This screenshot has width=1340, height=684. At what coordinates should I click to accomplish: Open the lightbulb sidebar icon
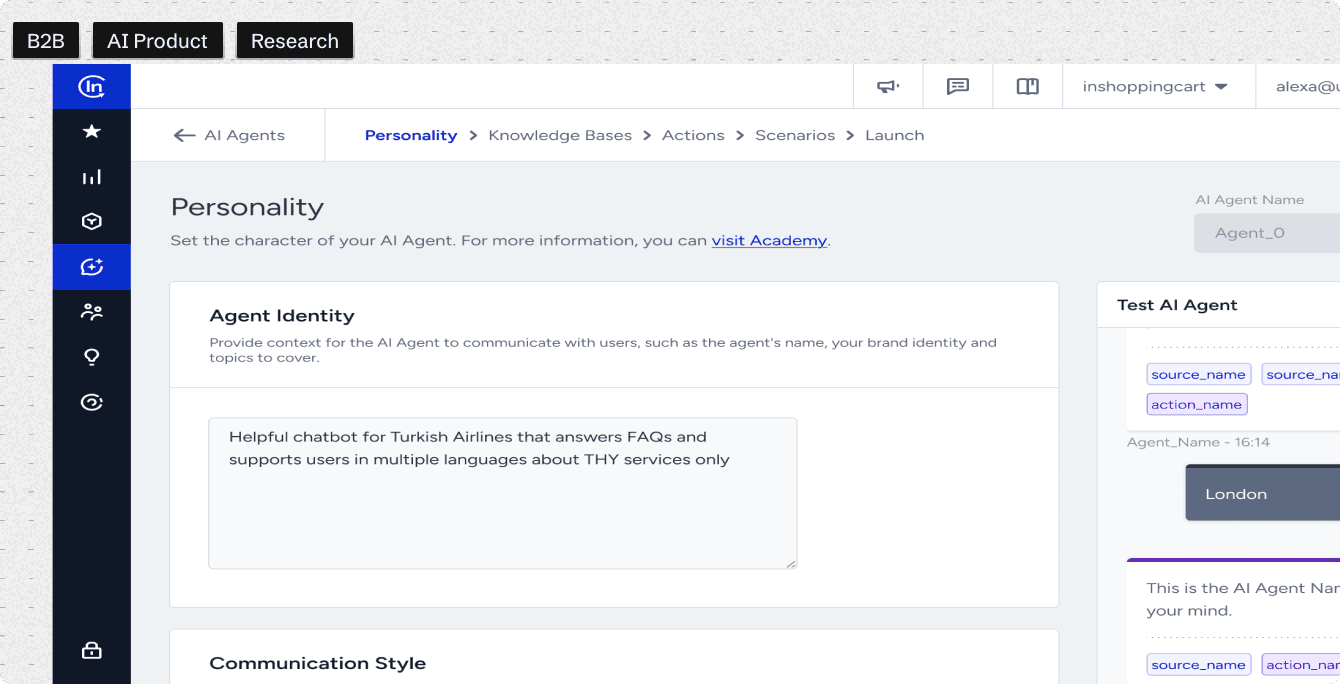[x=92, y=357]
